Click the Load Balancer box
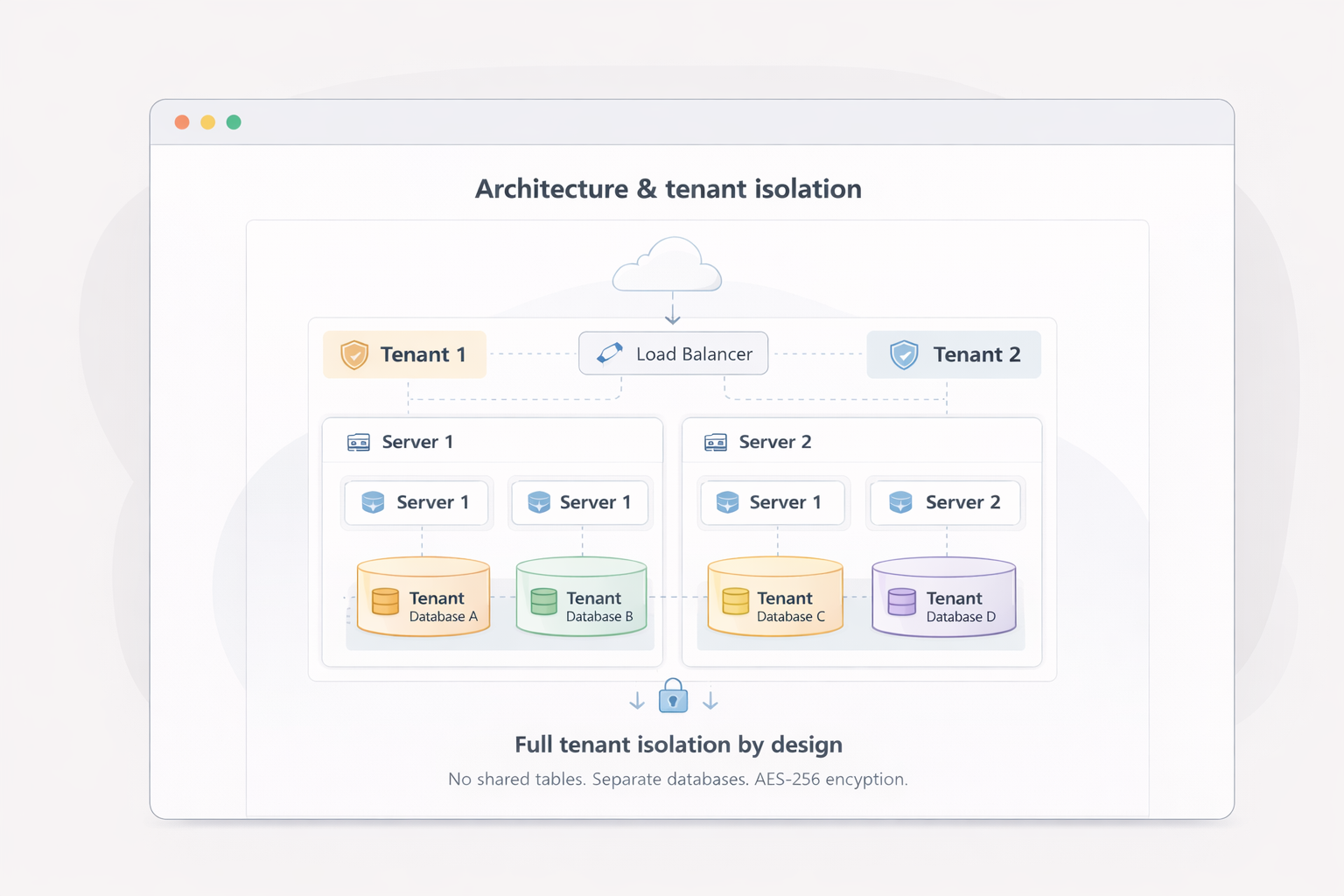The width and height of the screenshot is (1344, 896). pyautogui.click(x=673, y=353)
